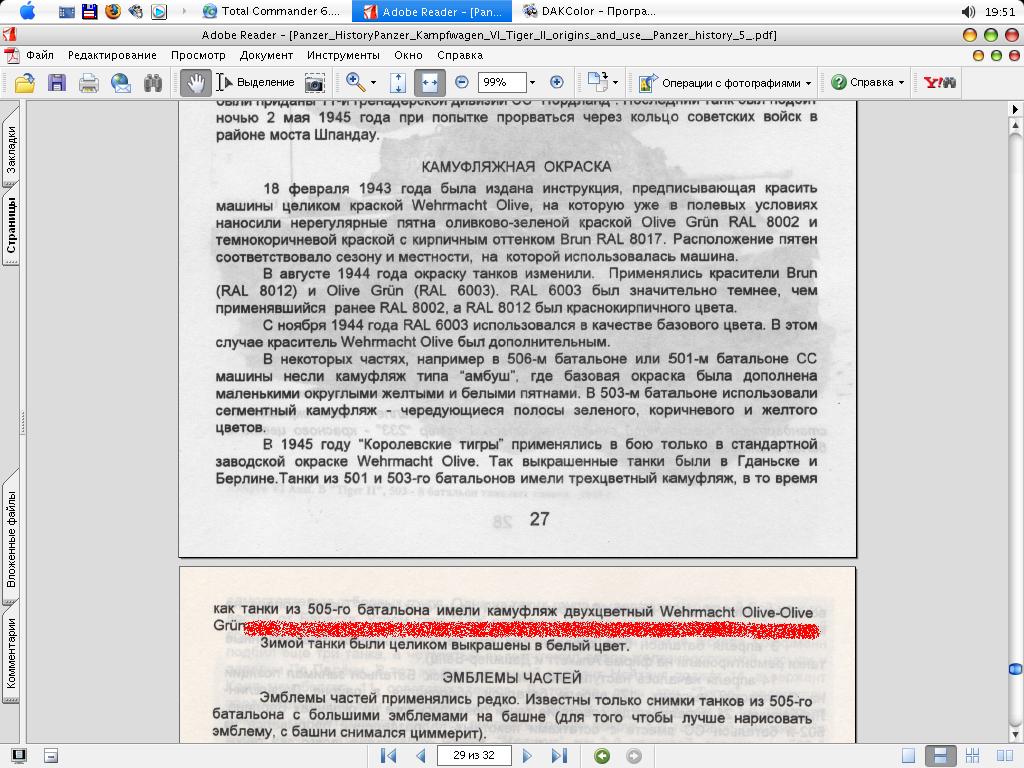The image size is (1024, 768).
Task: Click the Adobe PDF document icon in menu bar
Action: (10, 56)
